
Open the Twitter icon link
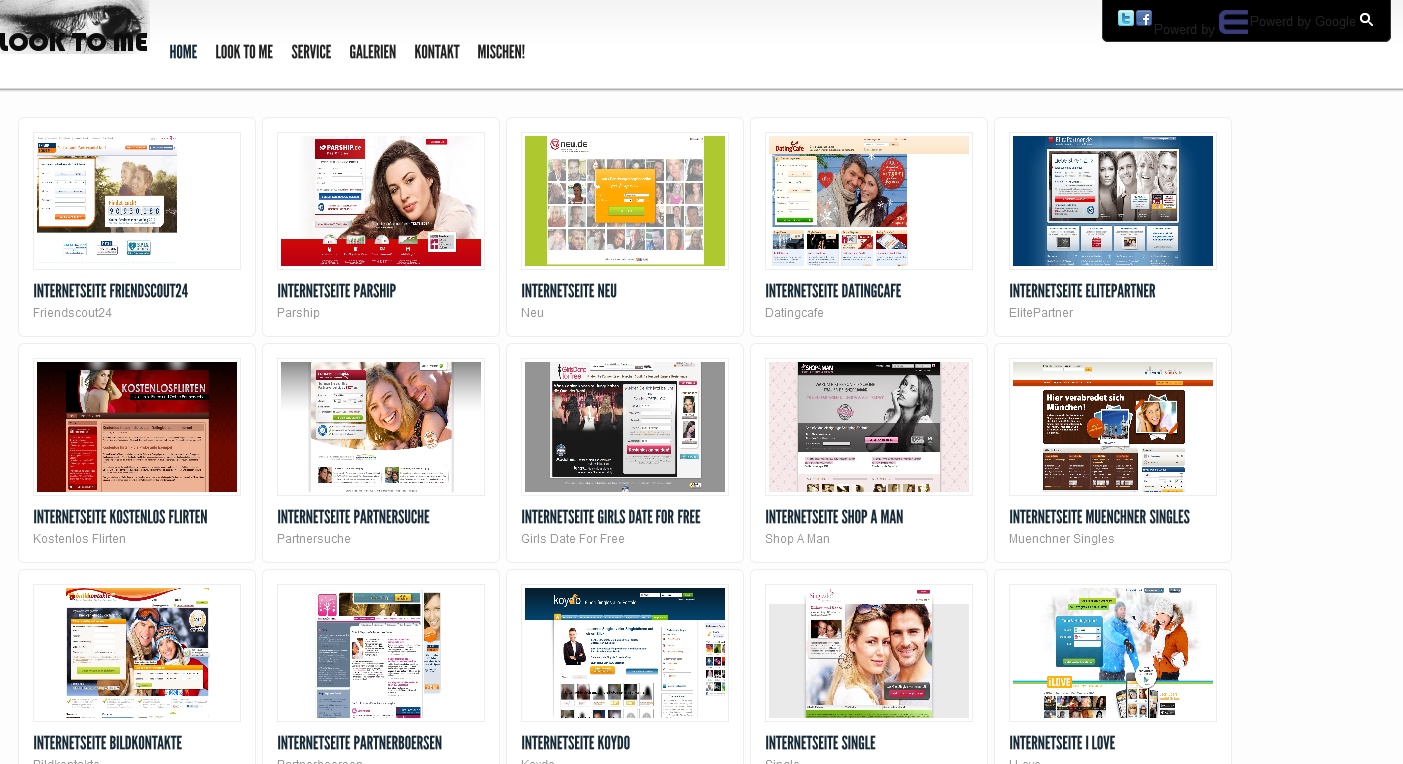(1126, 18)
